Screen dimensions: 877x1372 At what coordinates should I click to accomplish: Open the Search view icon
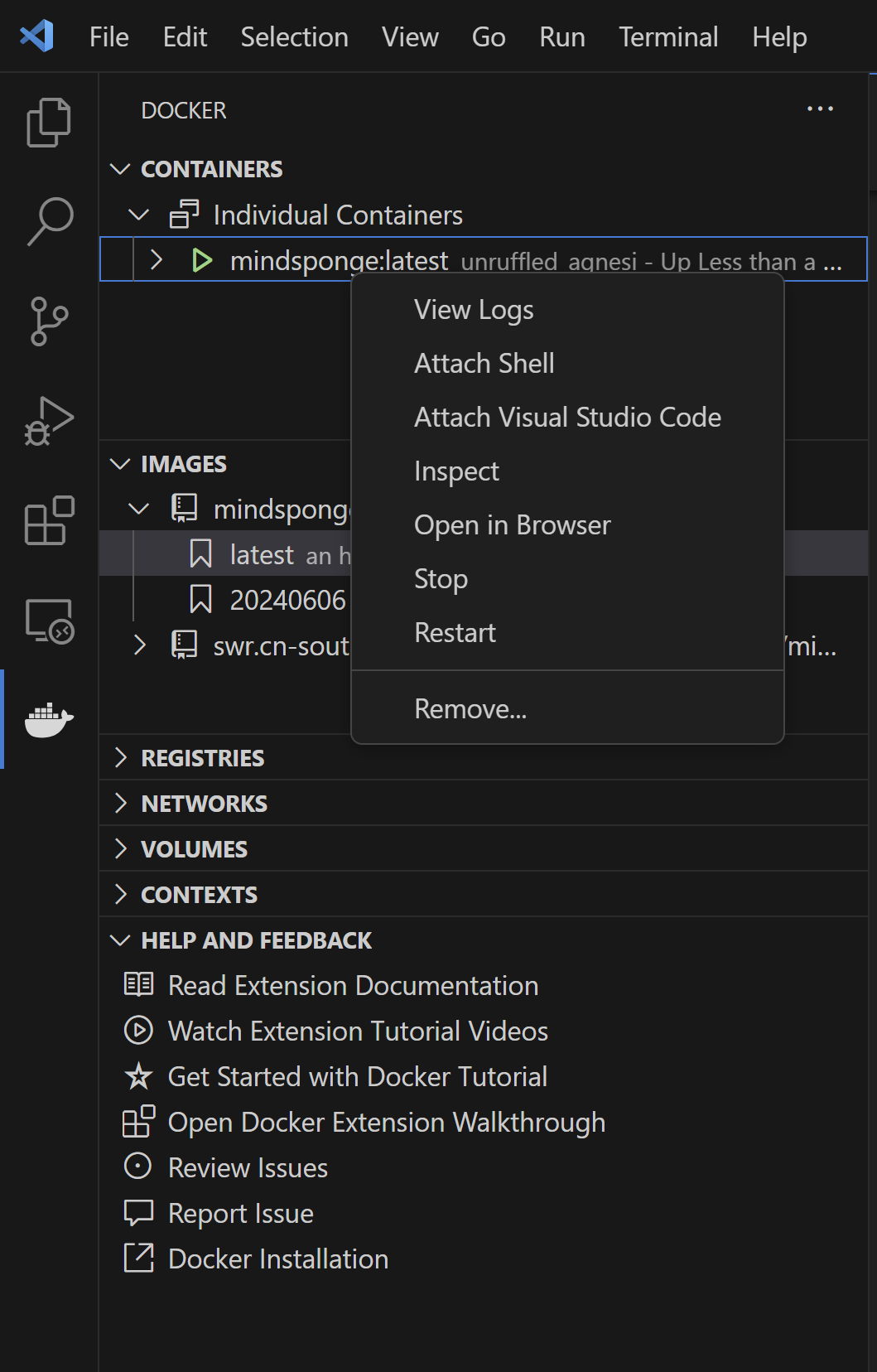[x=49, y=221]
